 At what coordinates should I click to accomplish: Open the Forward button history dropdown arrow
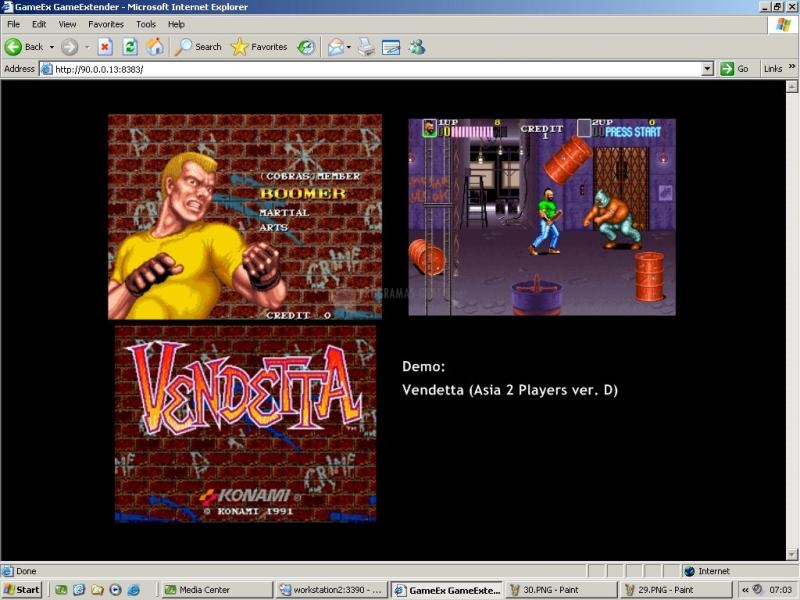click(87, 47)
